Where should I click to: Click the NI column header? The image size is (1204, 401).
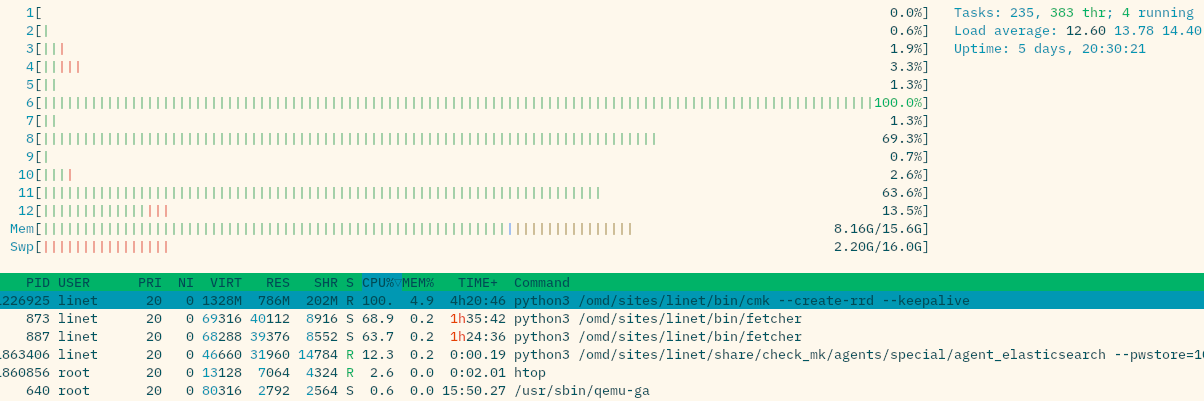(x=186, y=283)
